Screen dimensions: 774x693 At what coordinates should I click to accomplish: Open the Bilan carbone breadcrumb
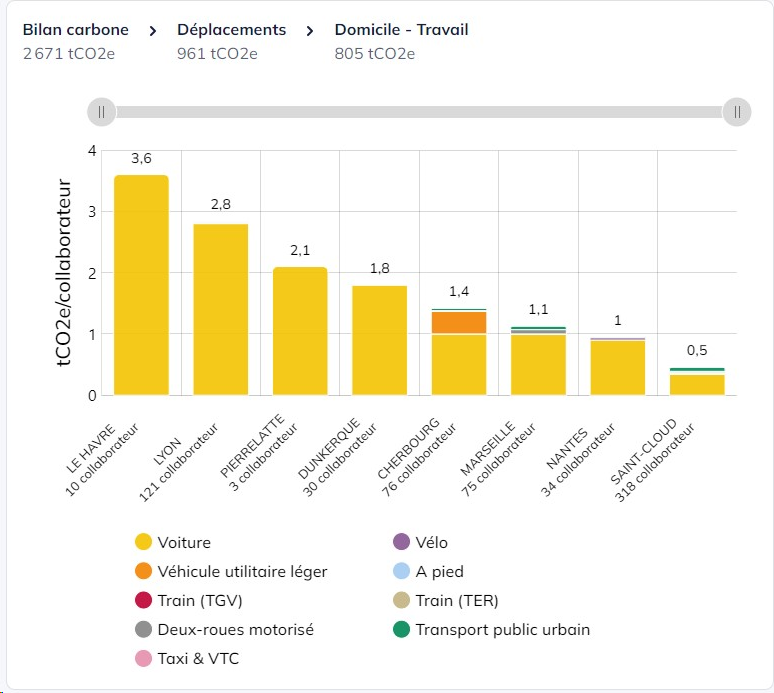coord(76,30)
